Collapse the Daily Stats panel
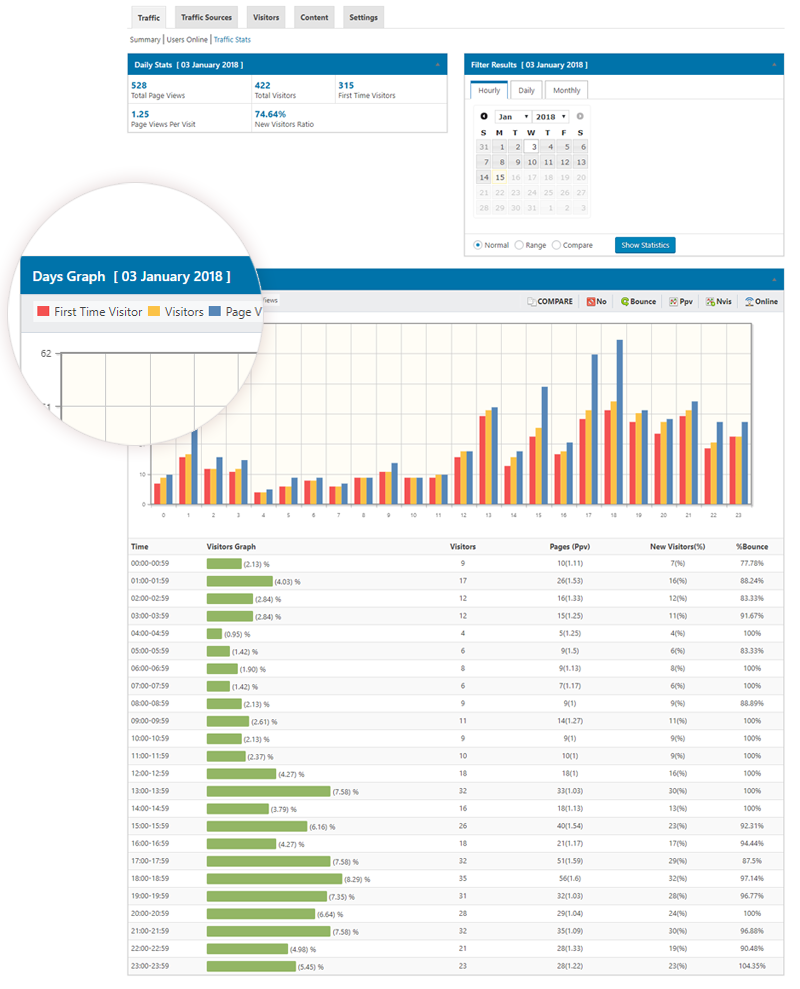This screenshot has width=800, height=989. (438, 65)
